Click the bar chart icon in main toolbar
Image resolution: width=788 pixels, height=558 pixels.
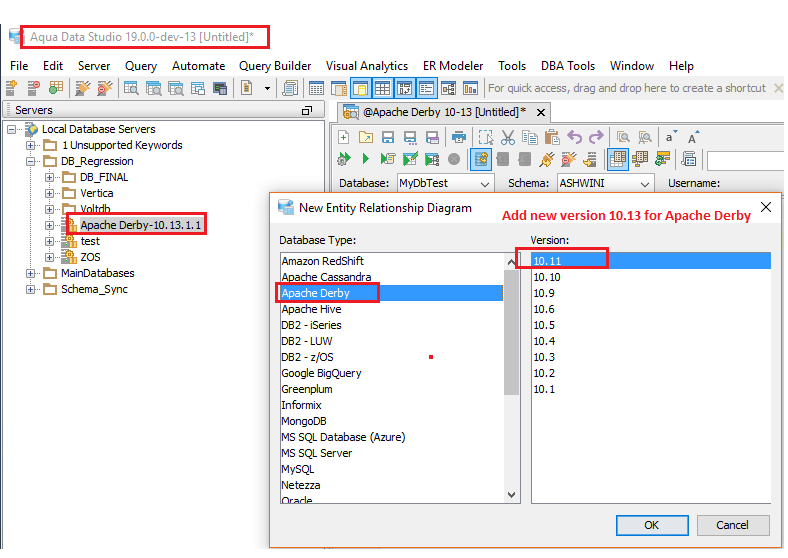(470, 88)
